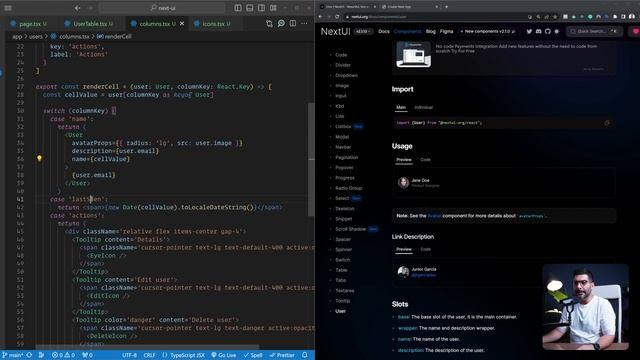Open changes compare icon in editor toolbar
The image size is (640, 360).
[269, 24]
